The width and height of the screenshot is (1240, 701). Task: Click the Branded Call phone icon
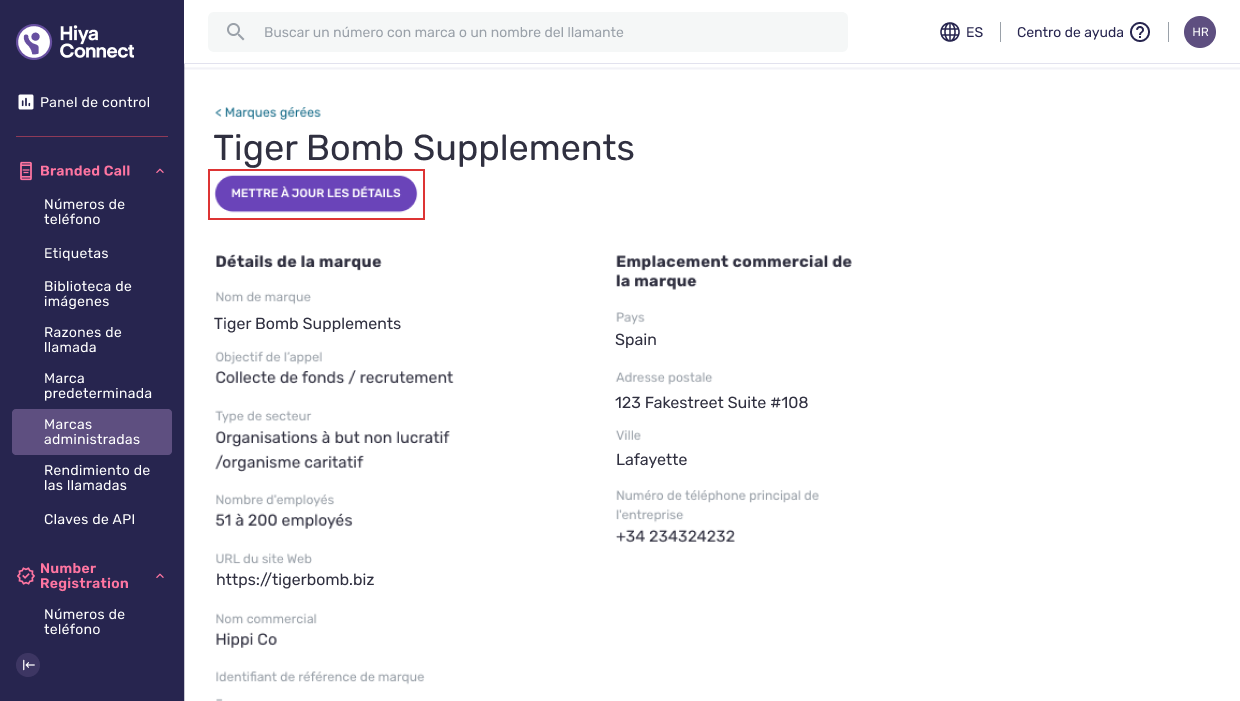[26, 171]
